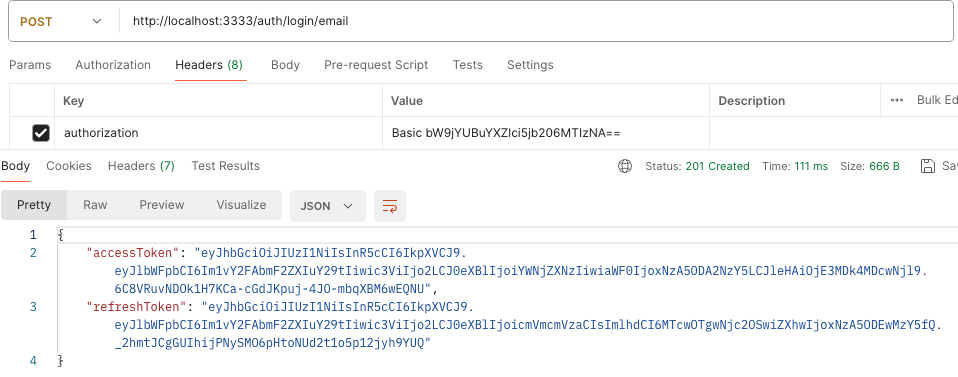Click the authorization key cell
Screen dimensions: 958x377
pyautogui.click(x=219, y=133)
